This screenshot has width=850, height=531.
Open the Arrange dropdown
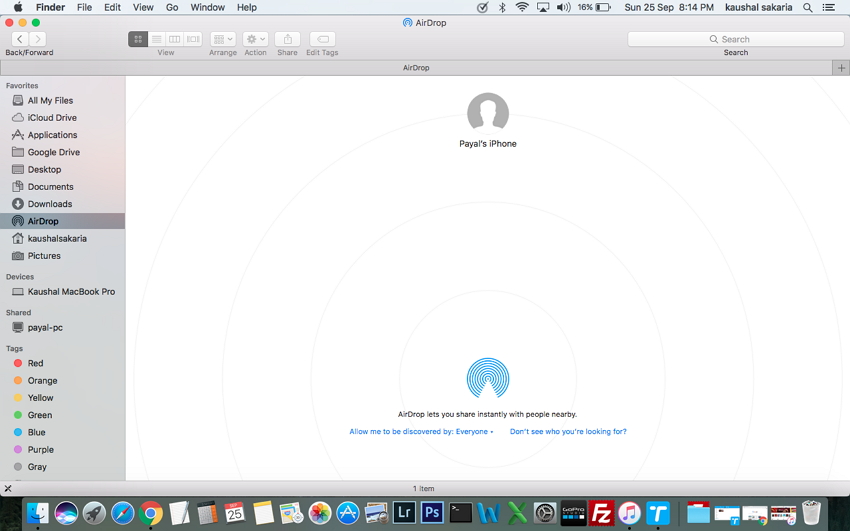coord(223,39)
